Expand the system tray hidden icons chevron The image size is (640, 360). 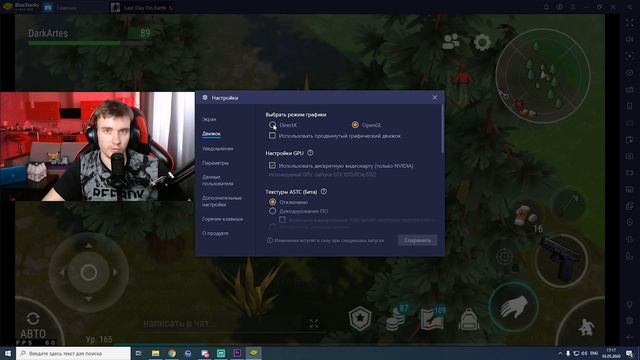[560, 353]
